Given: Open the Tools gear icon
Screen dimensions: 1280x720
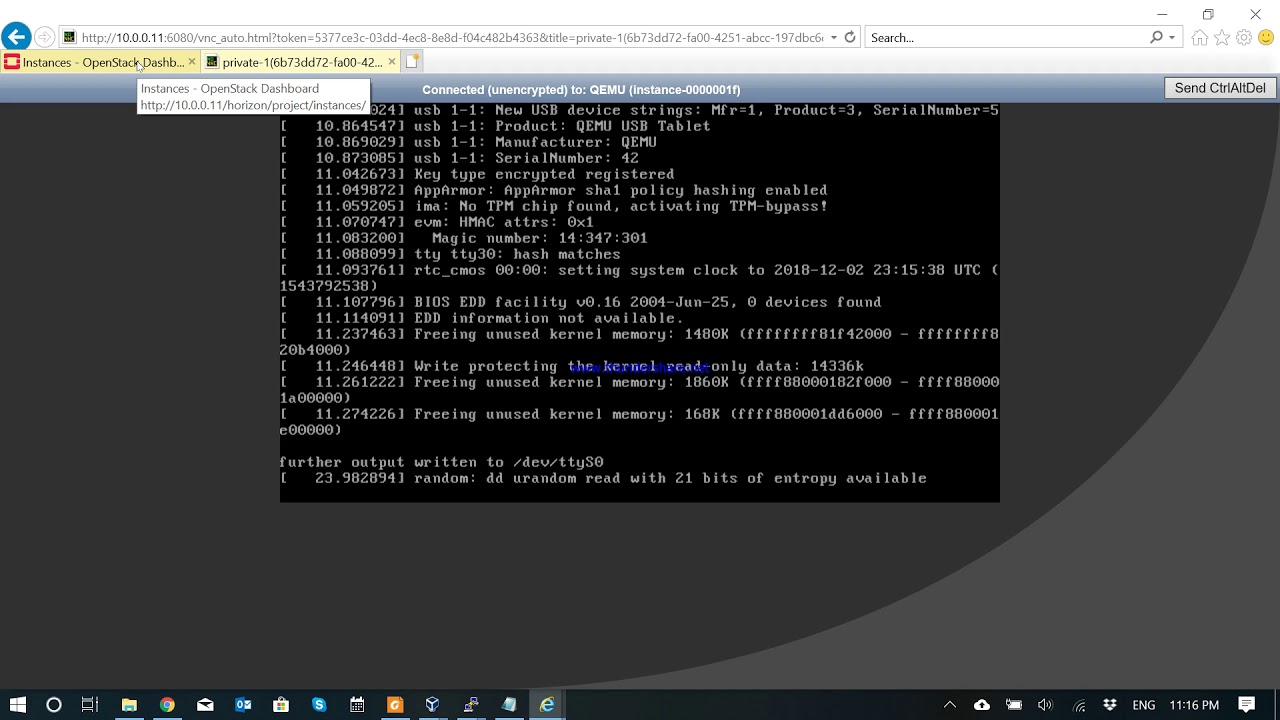Looking at the screenshot, I should (1244, 38).
